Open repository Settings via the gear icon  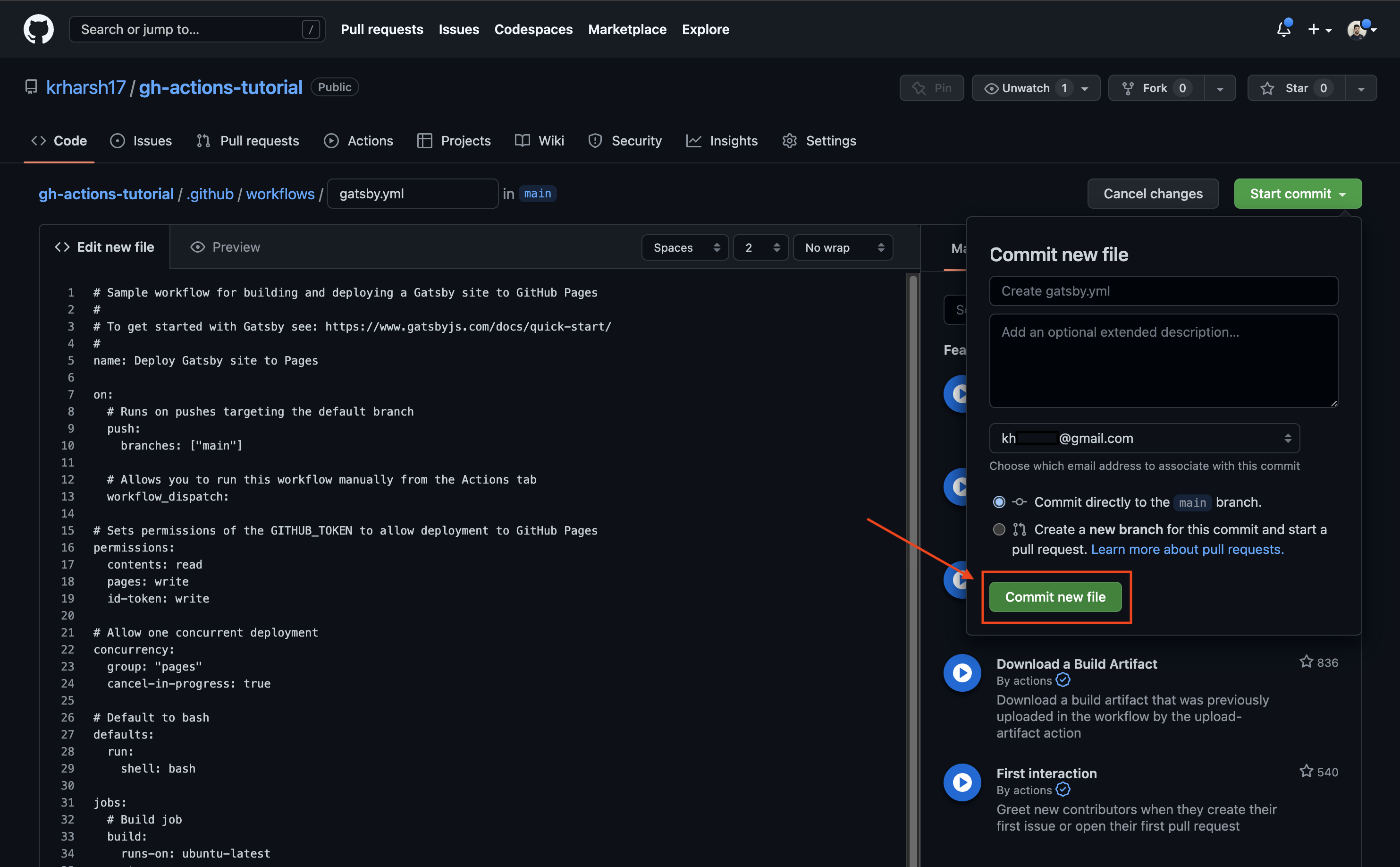click(789, 141)
